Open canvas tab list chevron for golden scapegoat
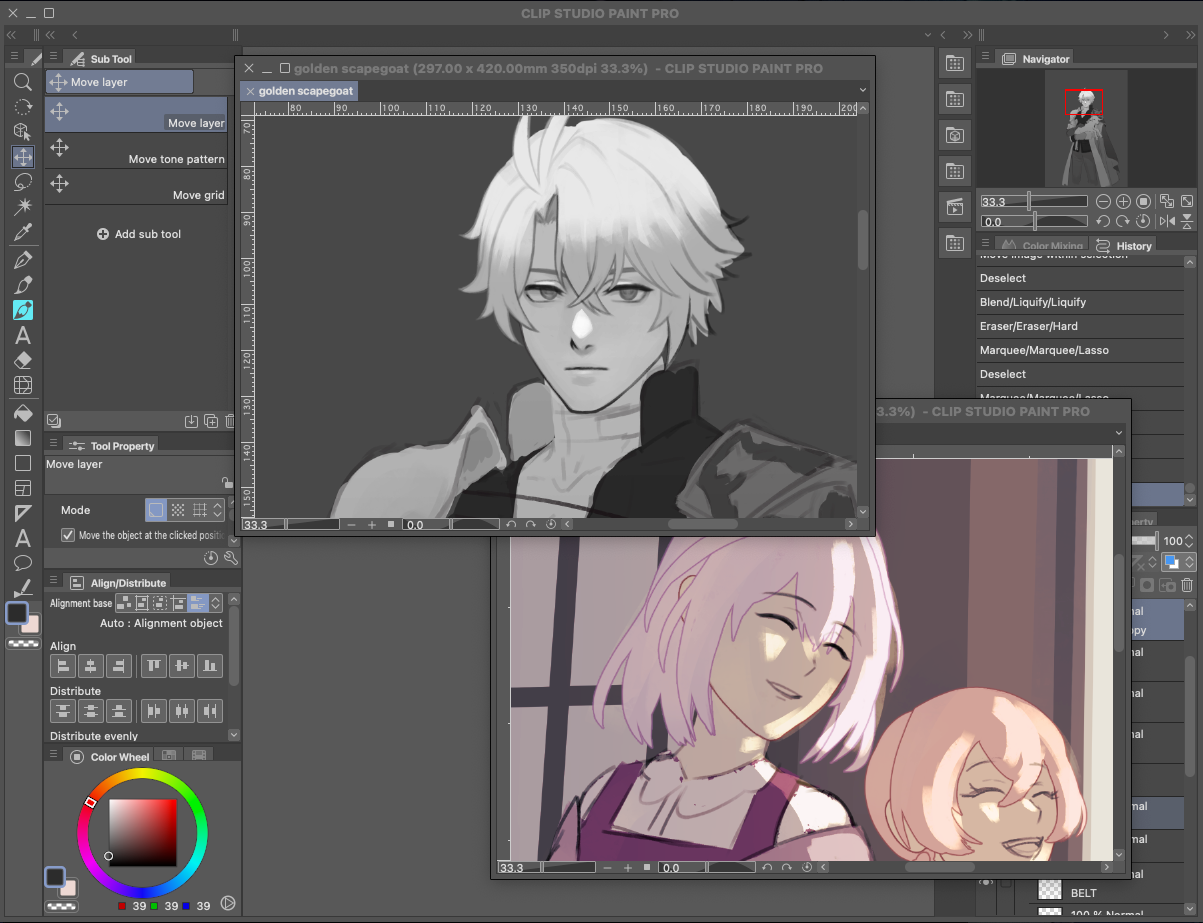Screen dimensions: 1203x923 (862, 90)
